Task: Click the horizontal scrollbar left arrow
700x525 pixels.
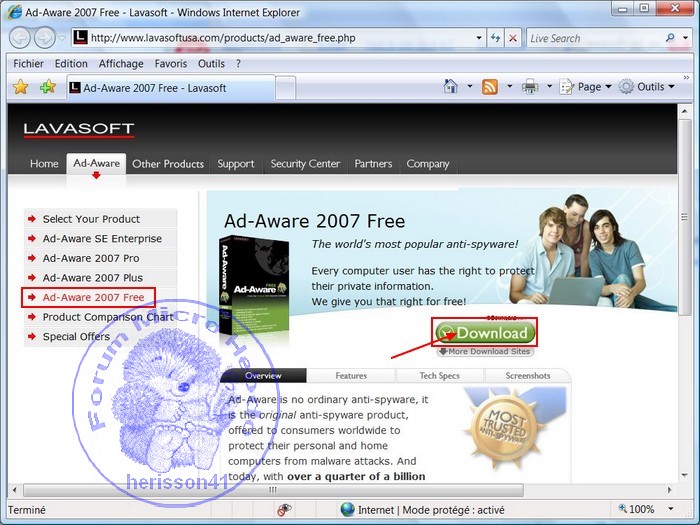Action: coord(15,490)
